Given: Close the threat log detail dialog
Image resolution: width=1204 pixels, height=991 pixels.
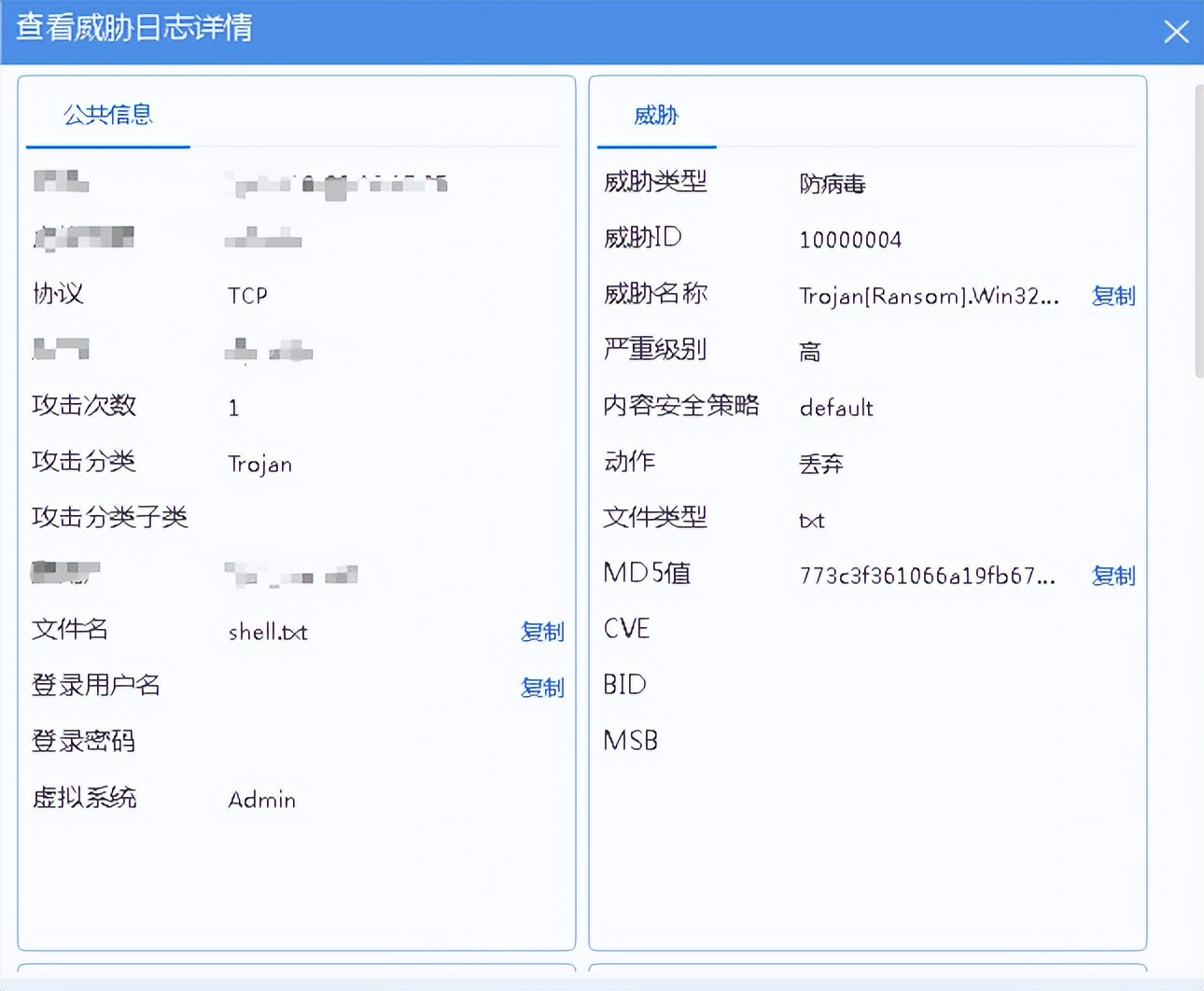Looking at the screenshot, I should [1176, 32].
